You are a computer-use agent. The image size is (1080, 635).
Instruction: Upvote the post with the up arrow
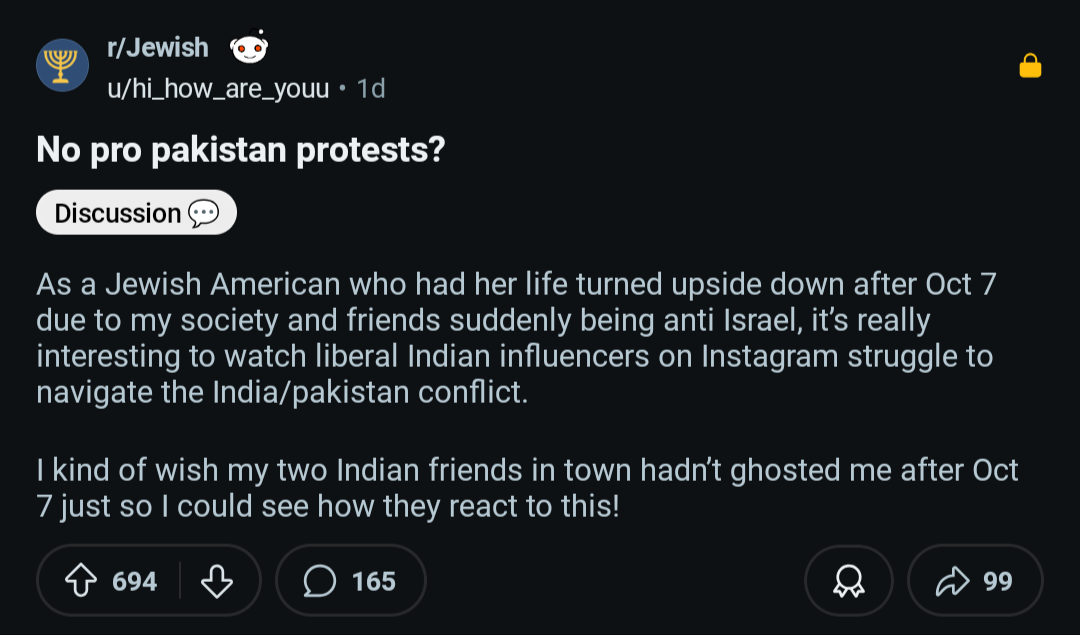[81, 581]
